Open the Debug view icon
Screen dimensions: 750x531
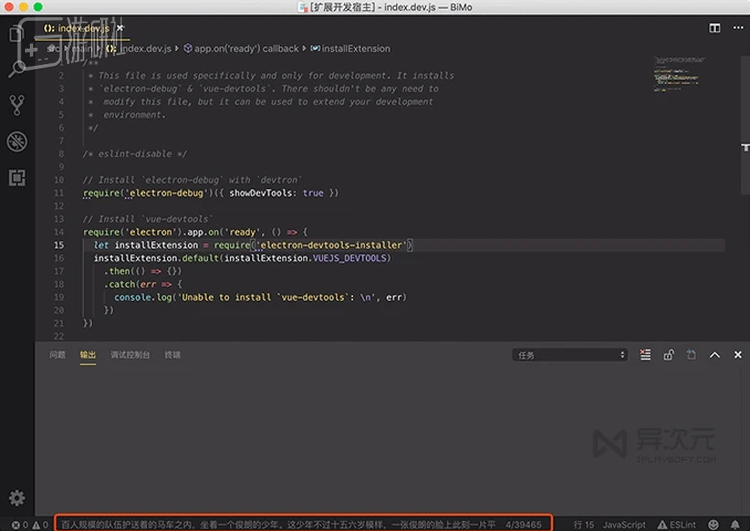tap(17, 141)
